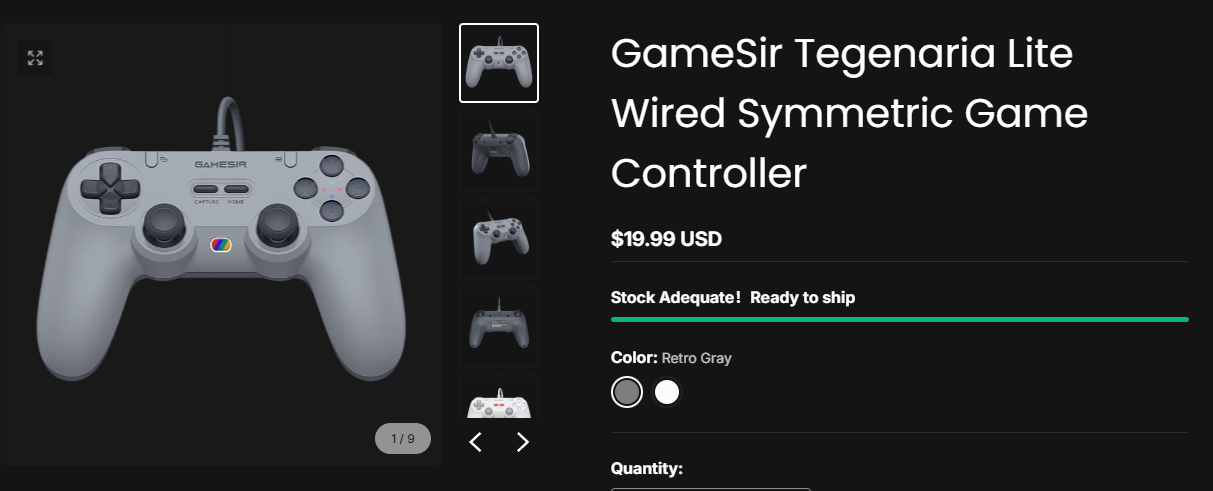Click the Quantity label

coord(646,468)
